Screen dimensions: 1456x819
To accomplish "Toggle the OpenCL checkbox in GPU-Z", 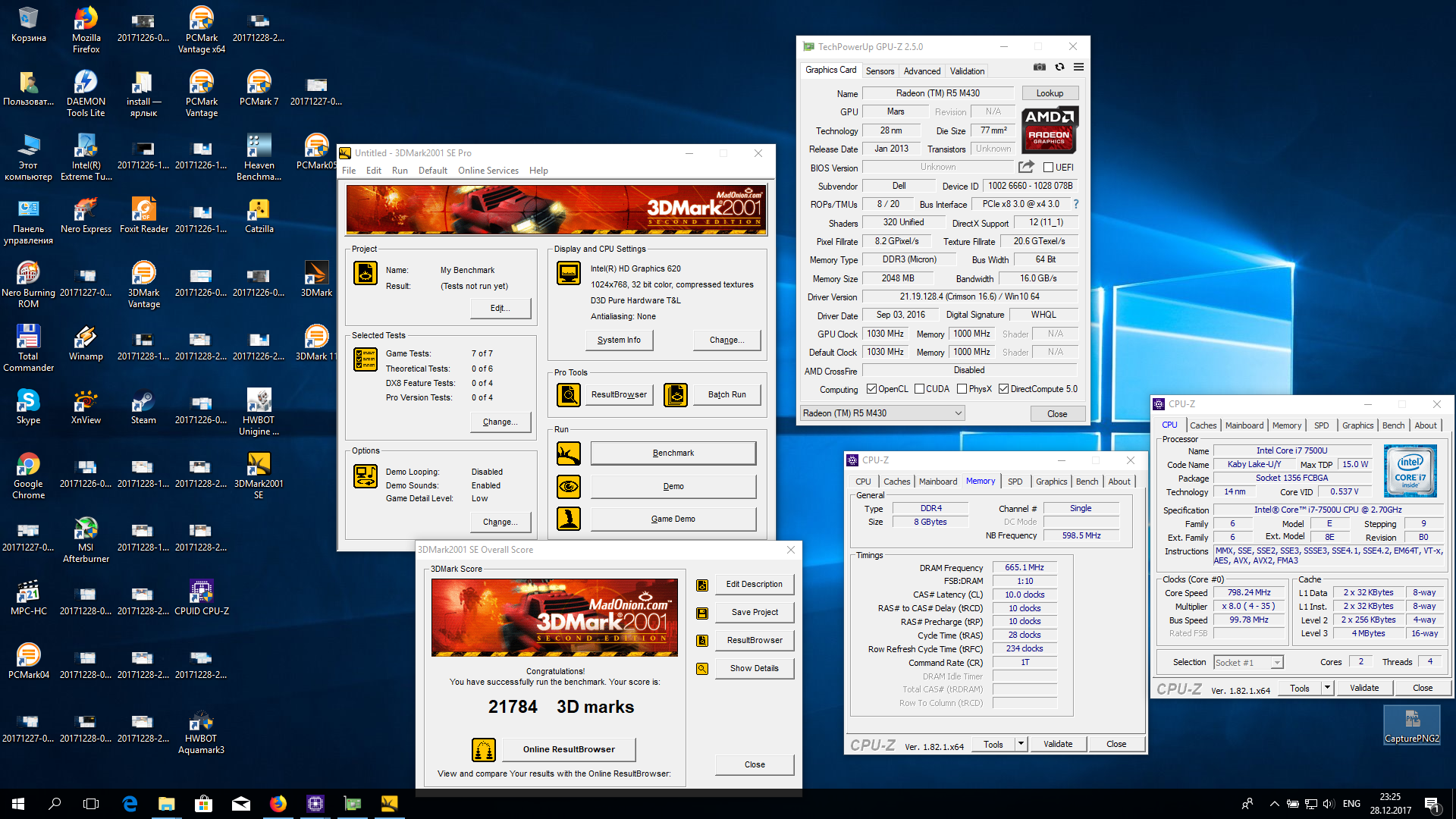I will (871, 389).
